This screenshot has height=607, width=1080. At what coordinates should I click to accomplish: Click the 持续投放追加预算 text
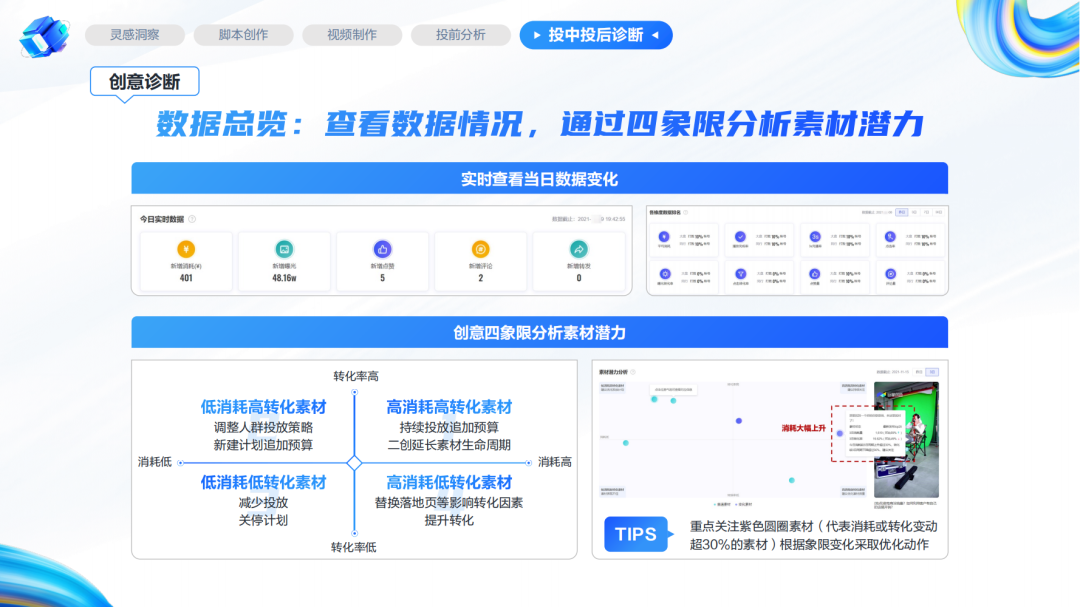(x=449, y=427)
